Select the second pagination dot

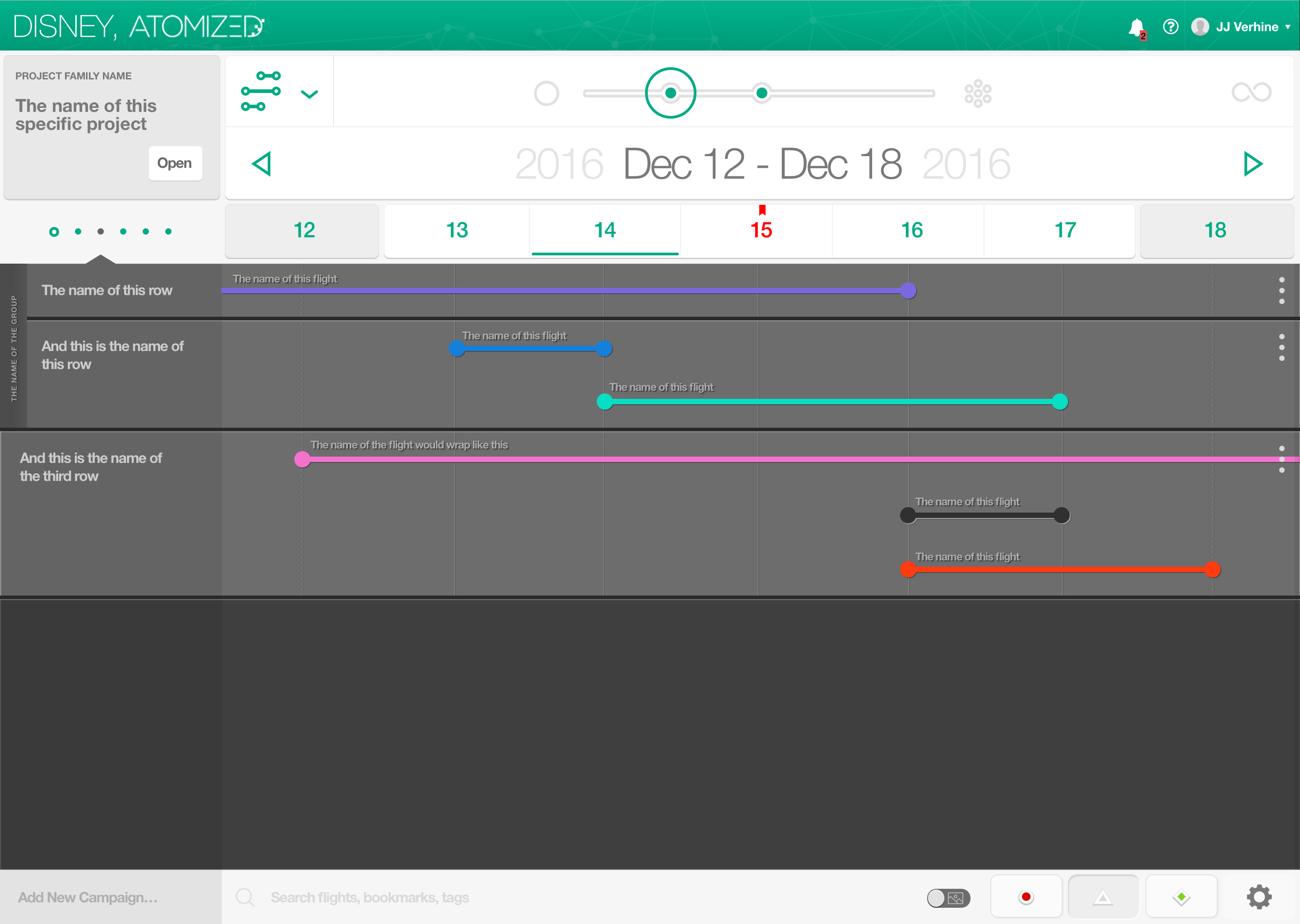point(78,231)
